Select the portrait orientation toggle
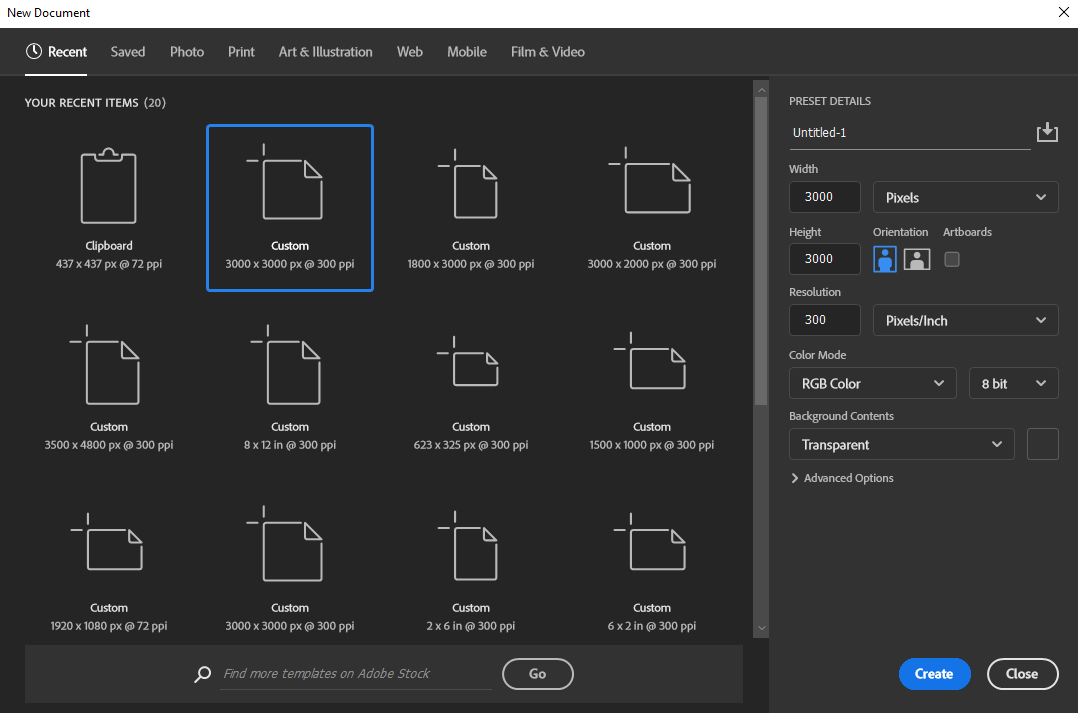Image resolution: width=1078 pixels, height=713 pixels. click(884, 259)
